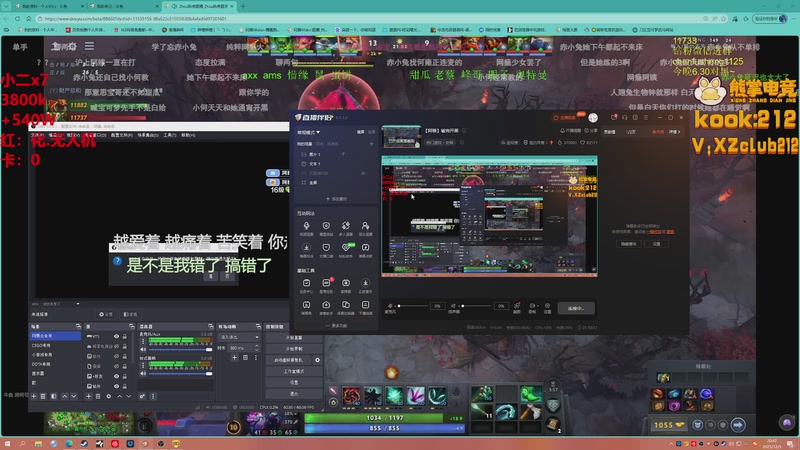Remove selected source with sources trash icon
The width and height of the screenshot is (800, 450).
[98, 396]
